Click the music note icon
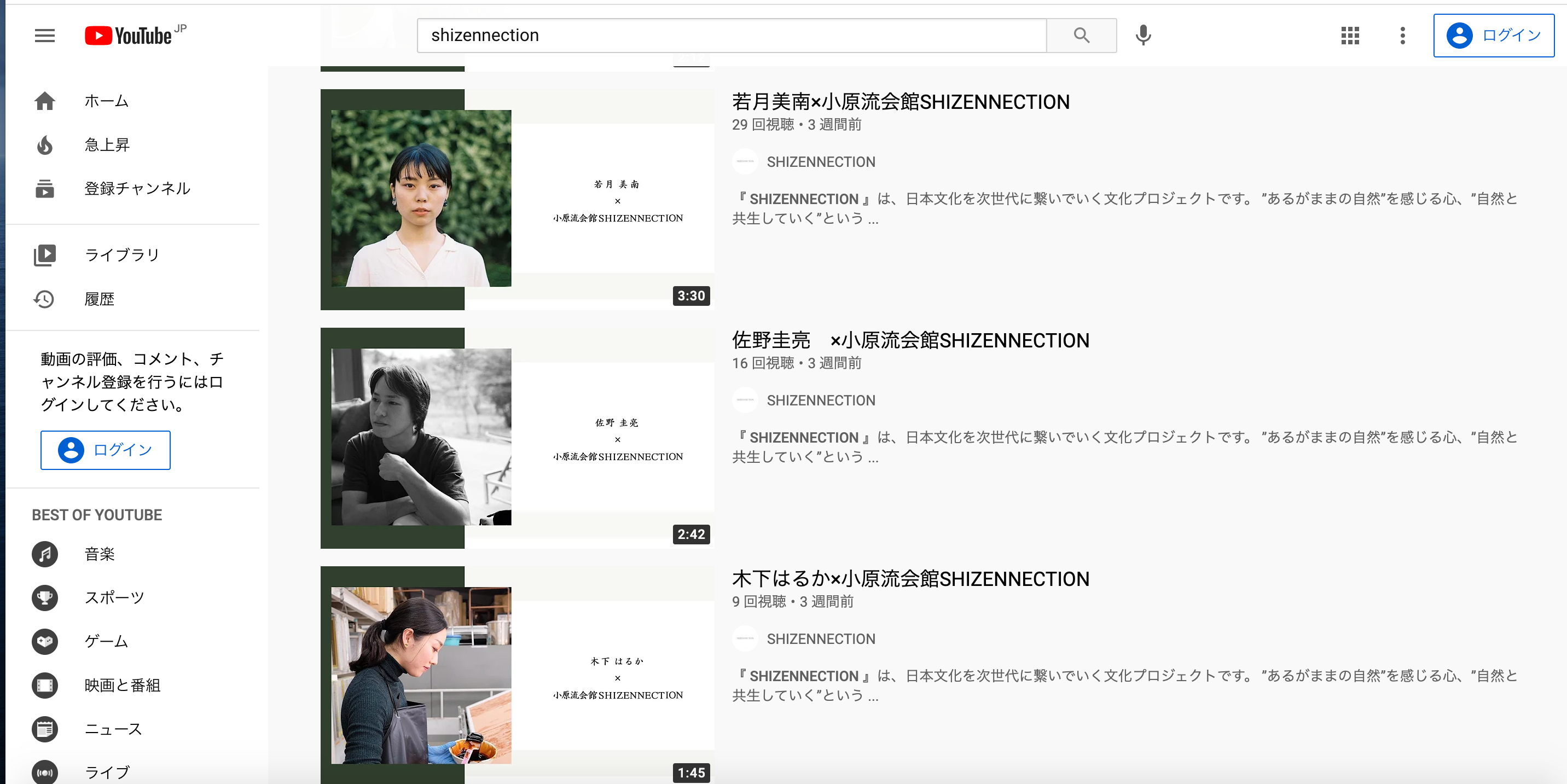The height and width of the screenshot is (784, 1567). point(44,554)
